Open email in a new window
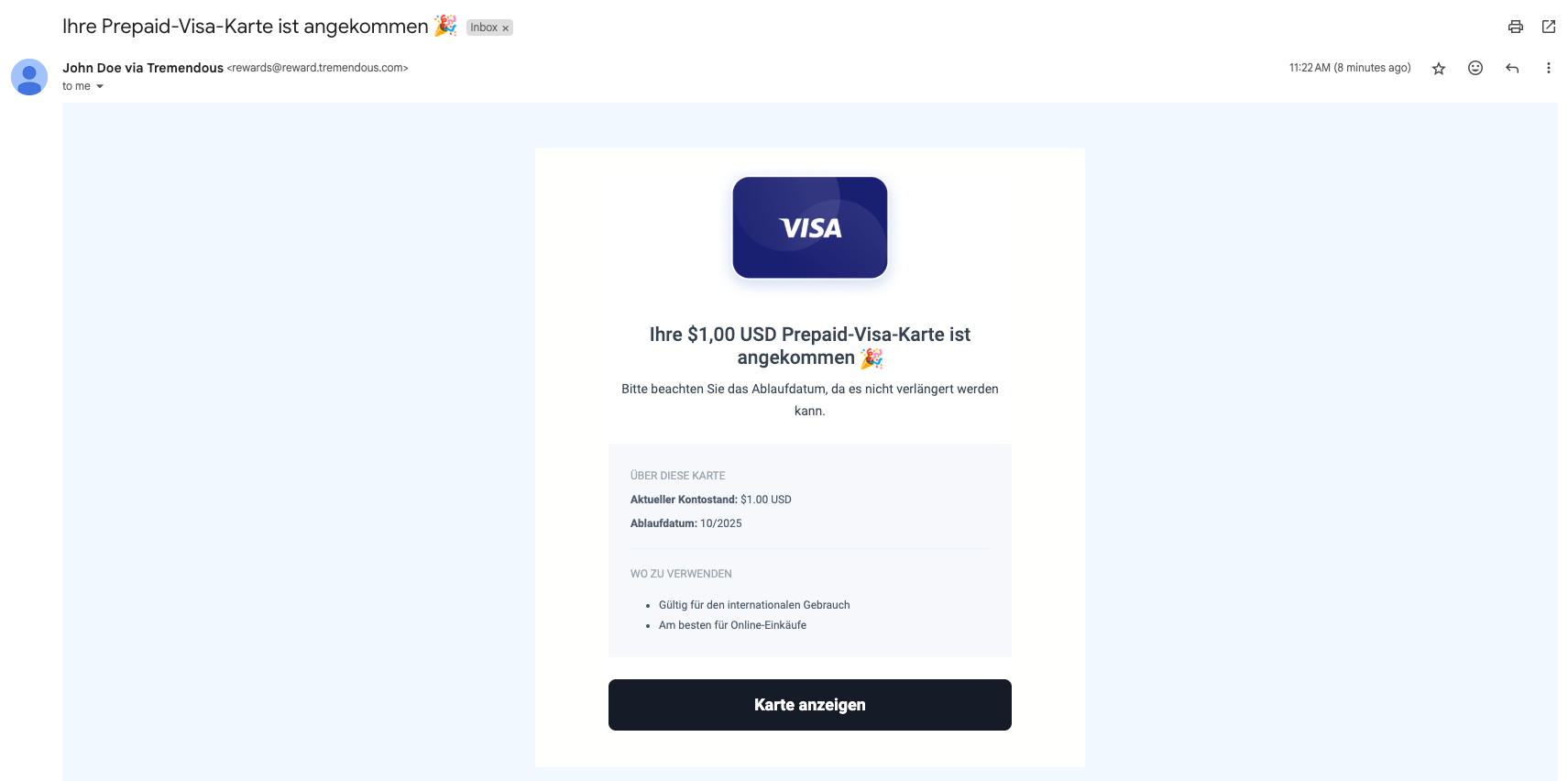This screenshot has height=781, width=1568. (1549, 27)
